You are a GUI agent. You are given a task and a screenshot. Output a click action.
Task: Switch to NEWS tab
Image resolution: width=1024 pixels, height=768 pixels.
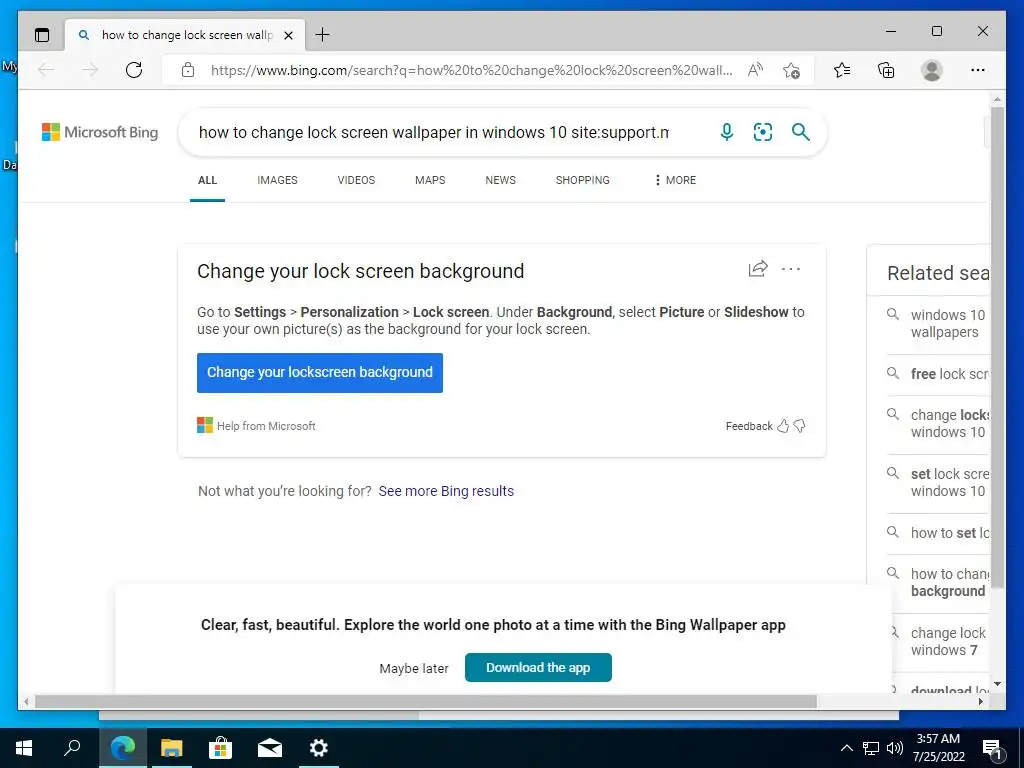coord(501,180)
